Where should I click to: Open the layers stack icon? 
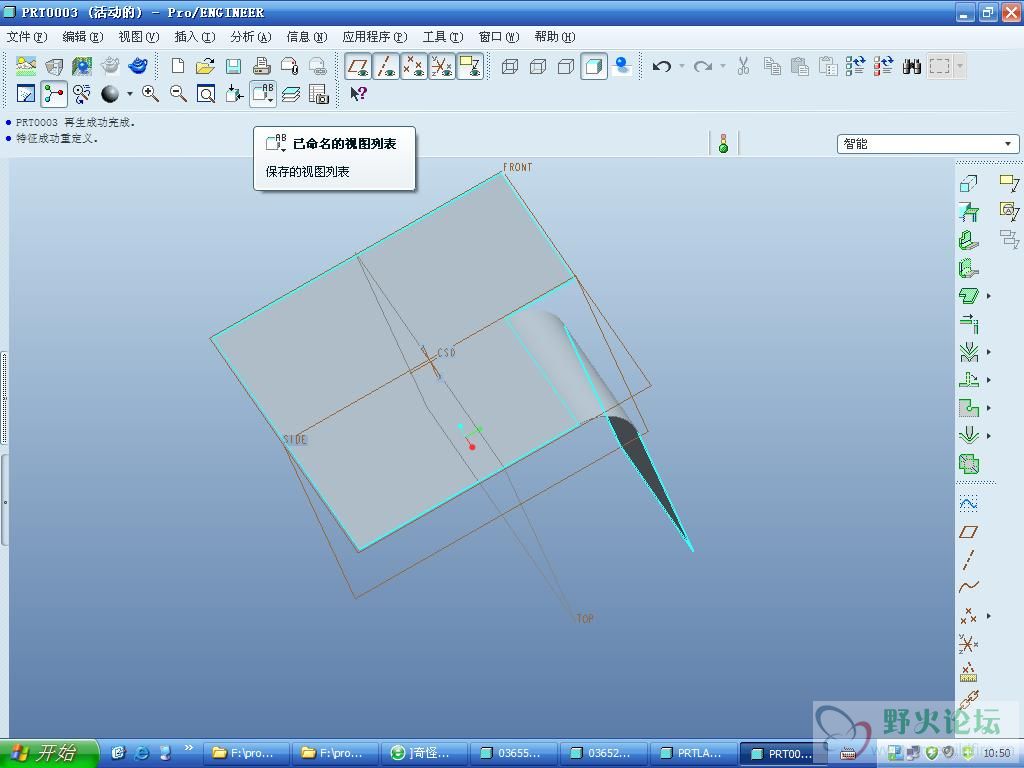291,94
